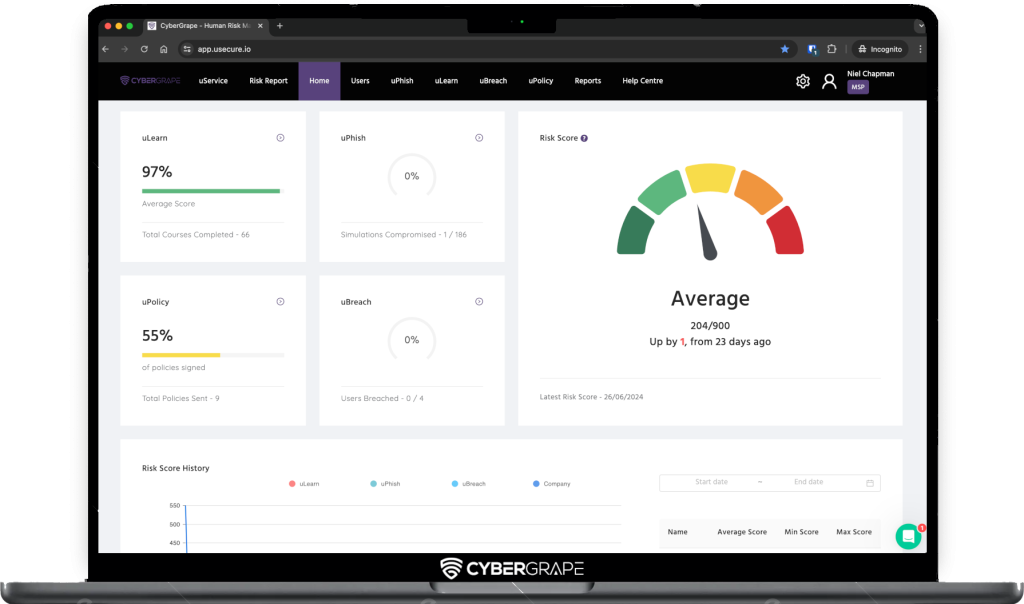Expand the uBreach card details arrow
Viewport: 1024px width, 604px height.
(x=479, y=302)
